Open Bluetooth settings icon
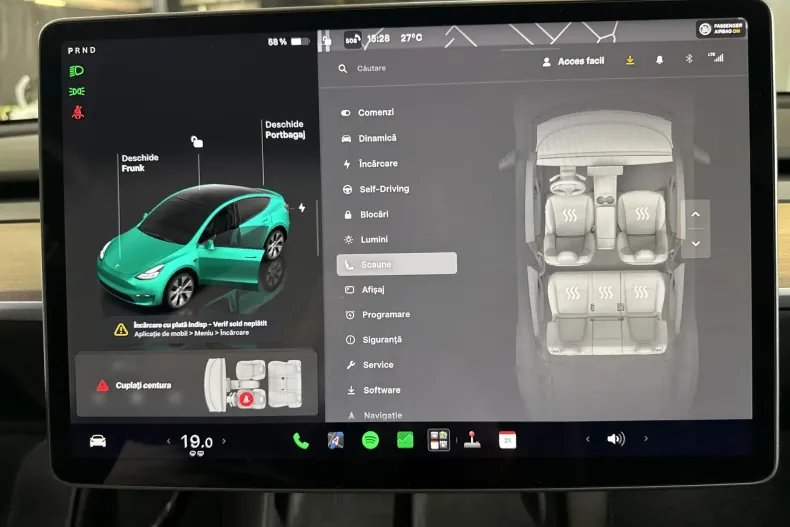Screen dimensions: 790x527 (x=689, y=58)
